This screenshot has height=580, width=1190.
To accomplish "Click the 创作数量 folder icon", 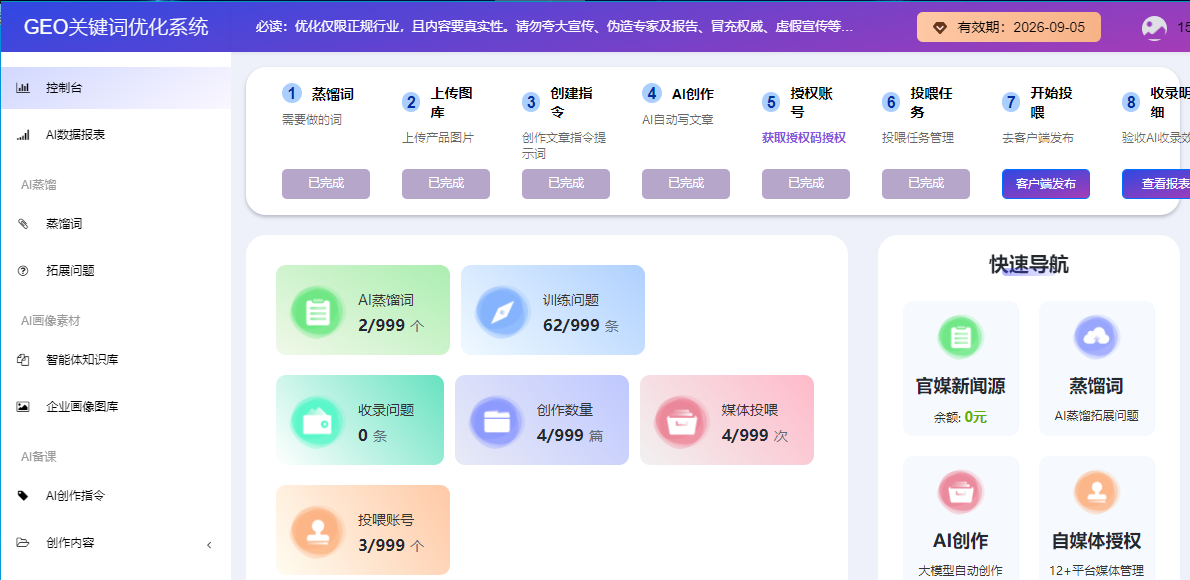I will [496, 422].
